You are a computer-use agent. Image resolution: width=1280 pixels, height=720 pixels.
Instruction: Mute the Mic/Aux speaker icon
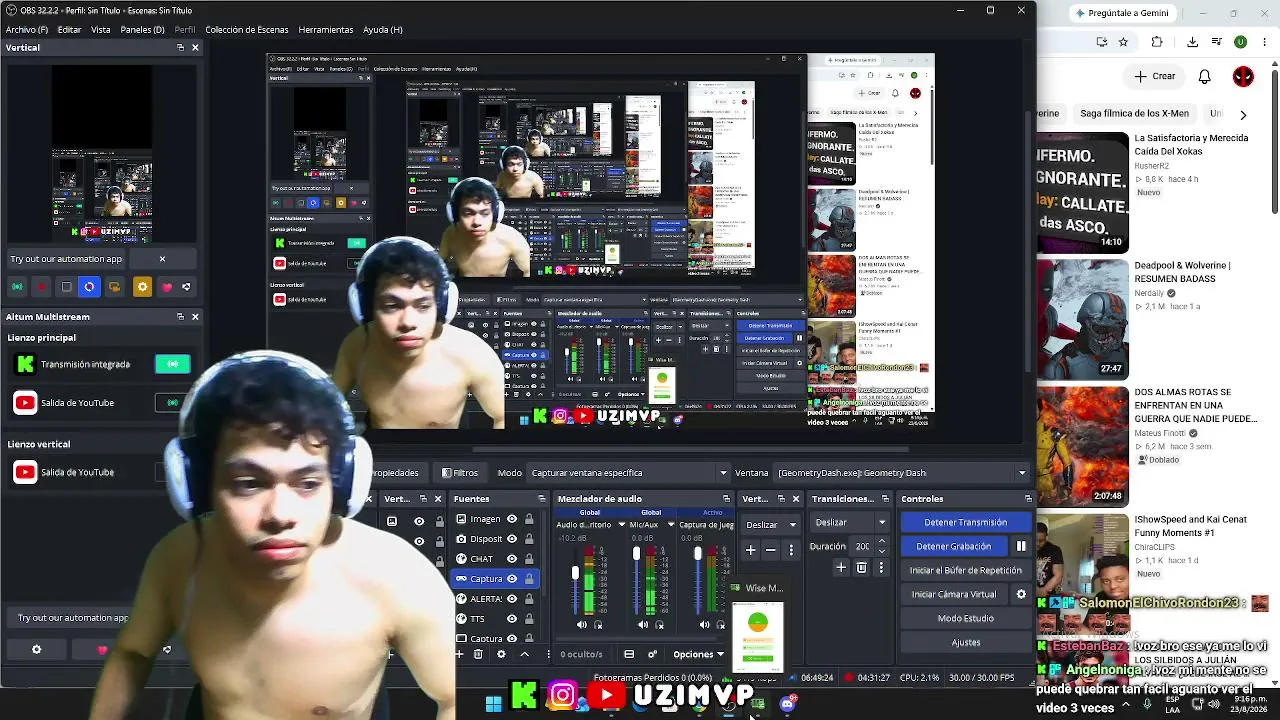coord(643,625)
